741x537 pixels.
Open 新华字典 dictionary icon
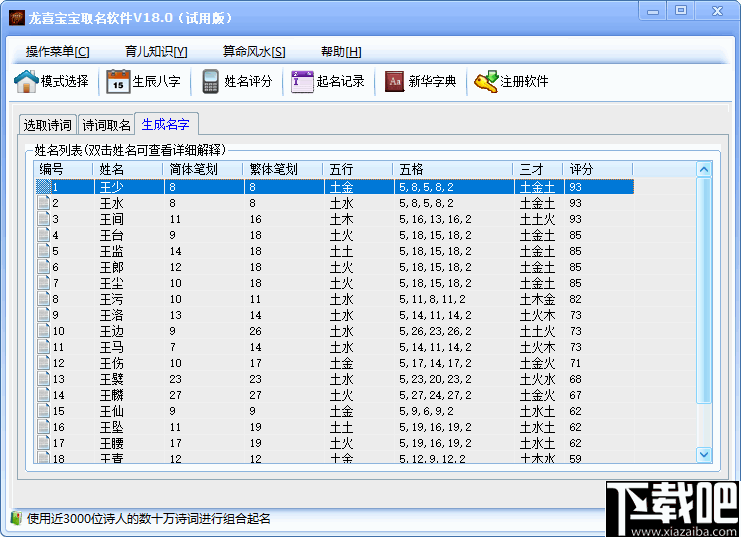394,81
